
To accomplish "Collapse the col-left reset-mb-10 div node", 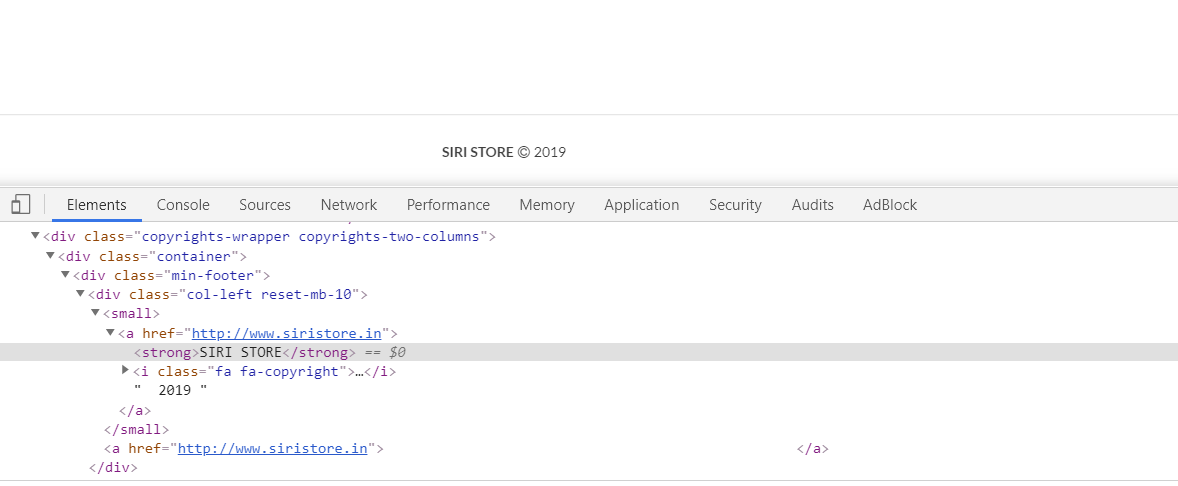I will click(80, 294).
